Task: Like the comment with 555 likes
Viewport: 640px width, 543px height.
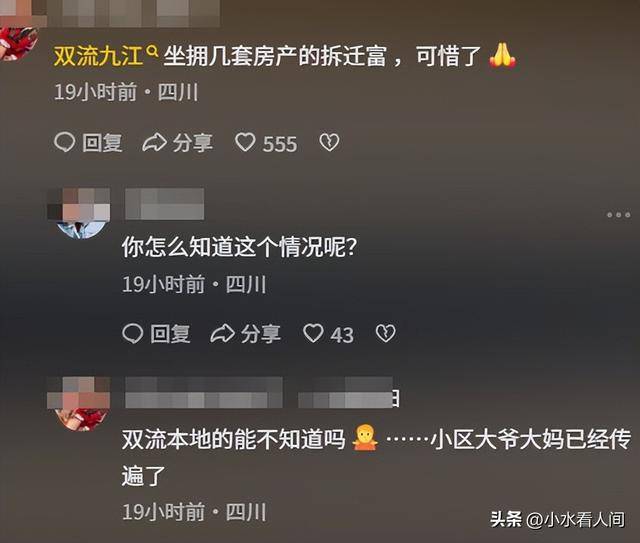Action: click(245, 142)
